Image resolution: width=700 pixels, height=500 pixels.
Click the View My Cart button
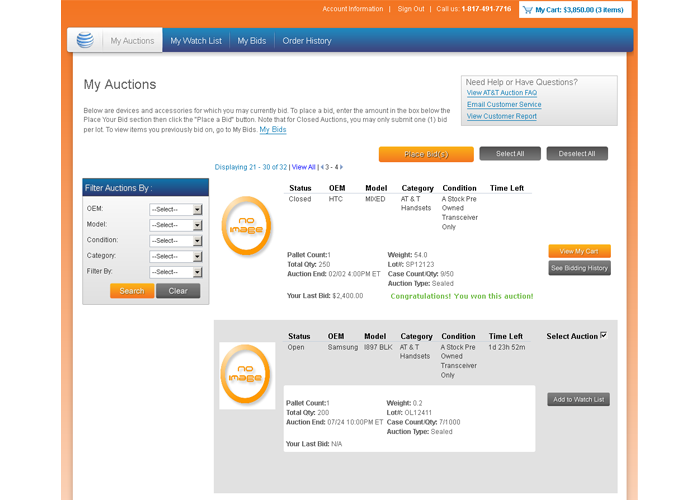(x=579, y=251)
